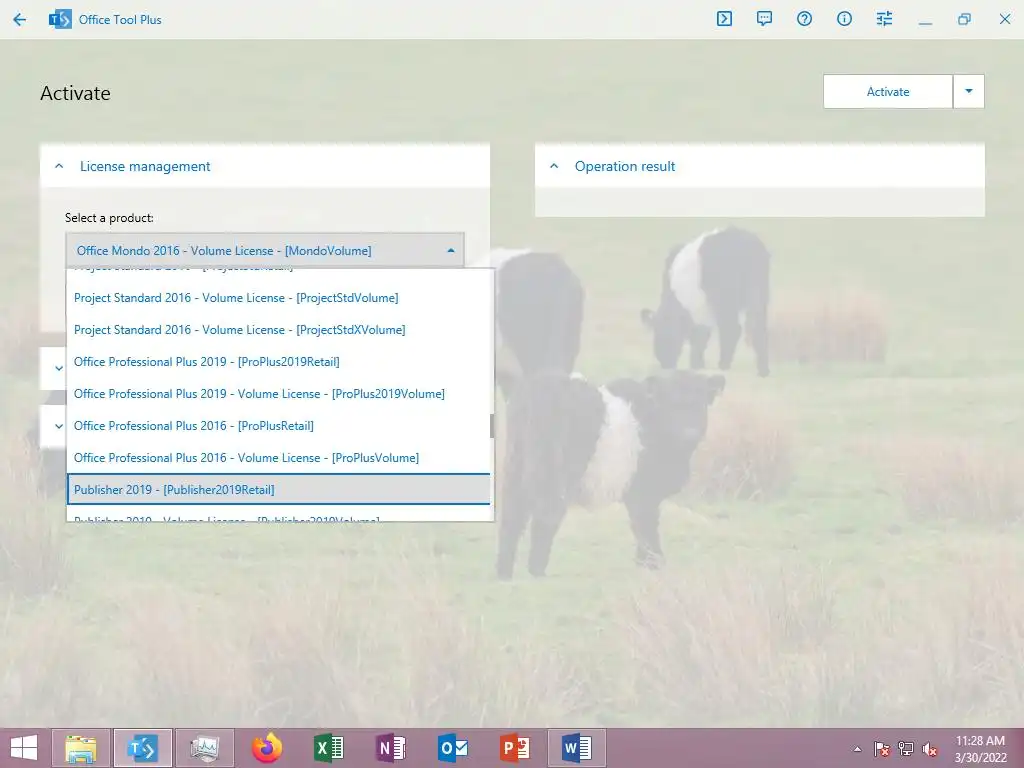This screenshot has width=1024, height=768.
Task: Open the about info icon
Action: click(844, 19)
